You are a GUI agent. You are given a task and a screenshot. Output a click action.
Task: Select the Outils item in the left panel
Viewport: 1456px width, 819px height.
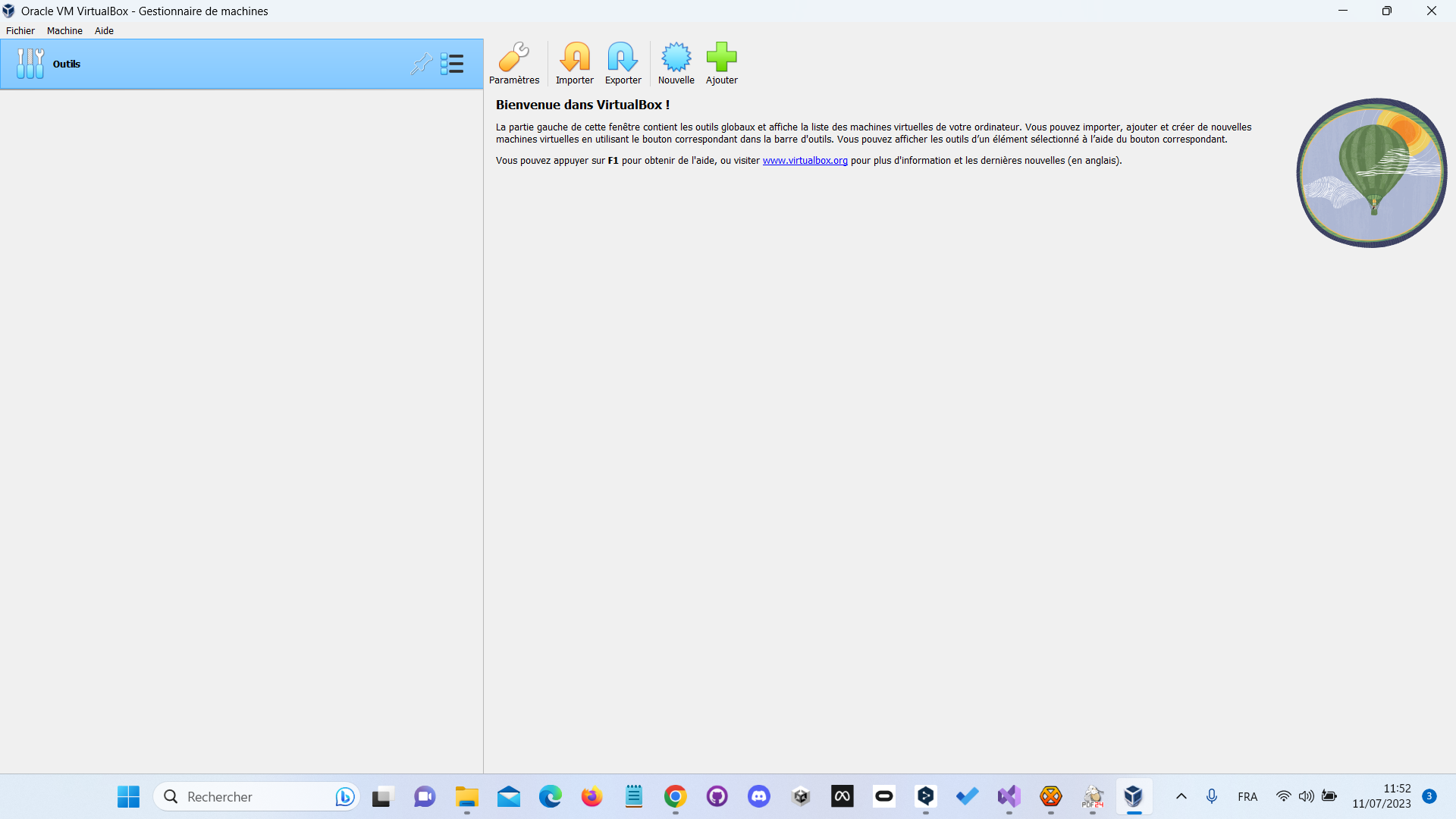tap(241, 64)
